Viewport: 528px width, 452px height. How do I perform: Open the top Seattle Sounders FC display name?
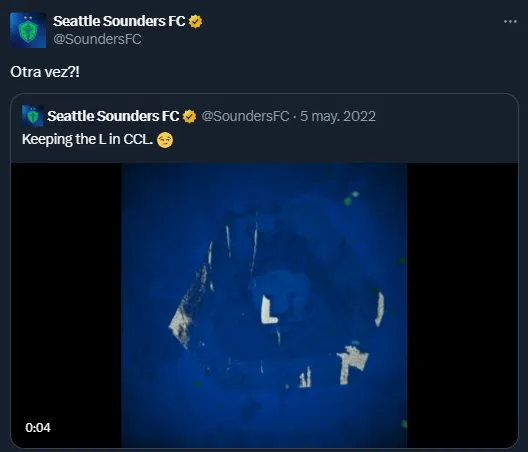[x=119, y=21]
